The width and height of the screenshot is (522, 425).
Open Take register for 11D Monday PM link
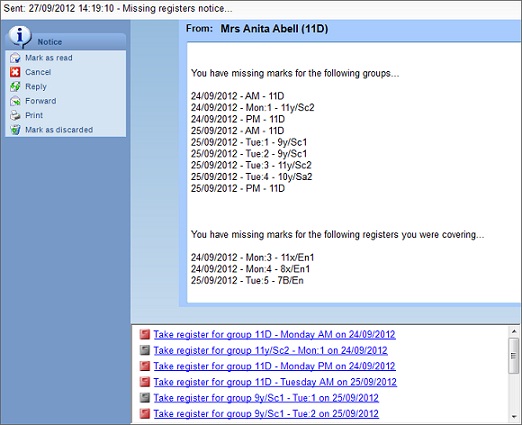point(274,366)
